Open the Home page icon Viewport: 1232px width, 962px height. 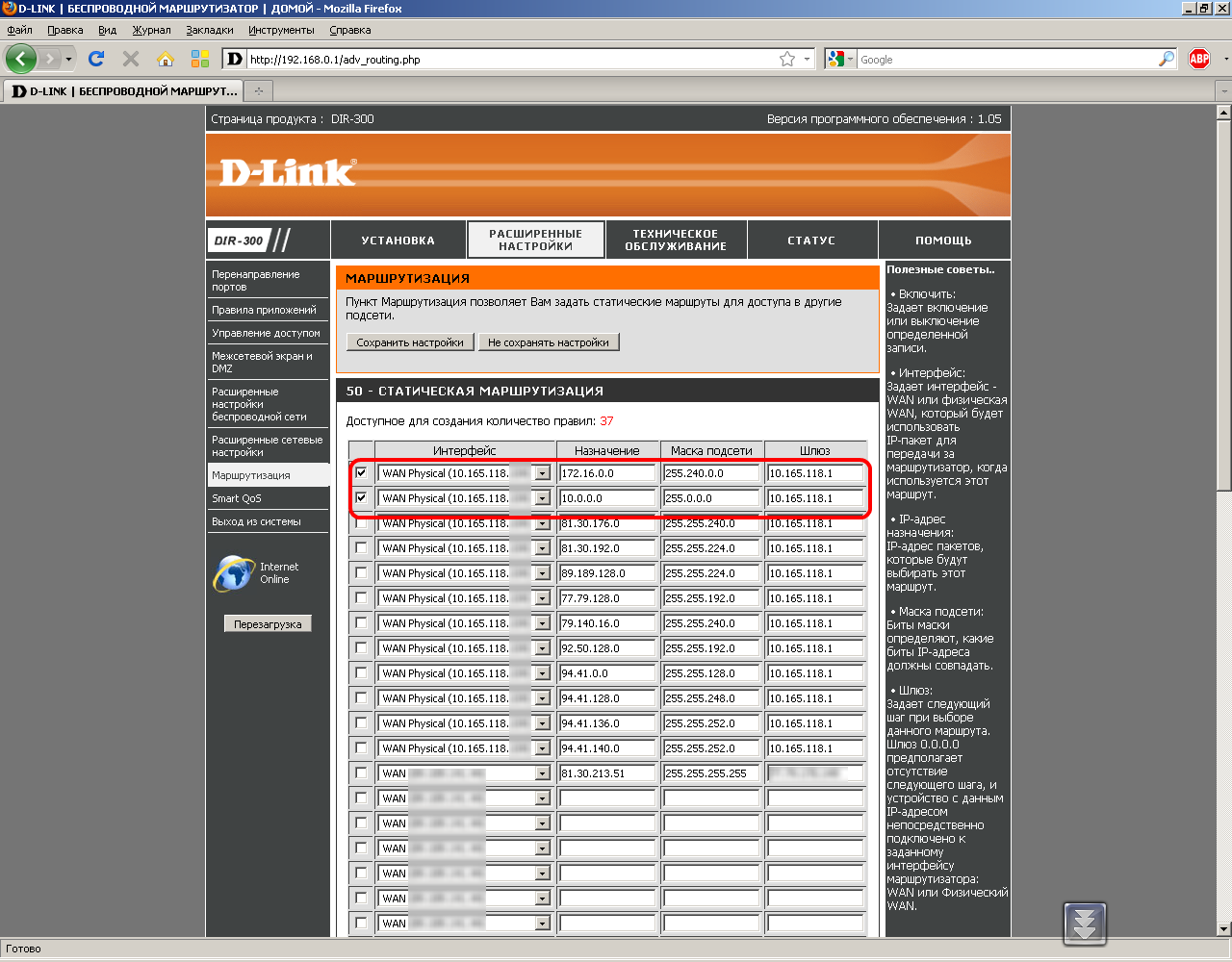click(x=166, y=59)
